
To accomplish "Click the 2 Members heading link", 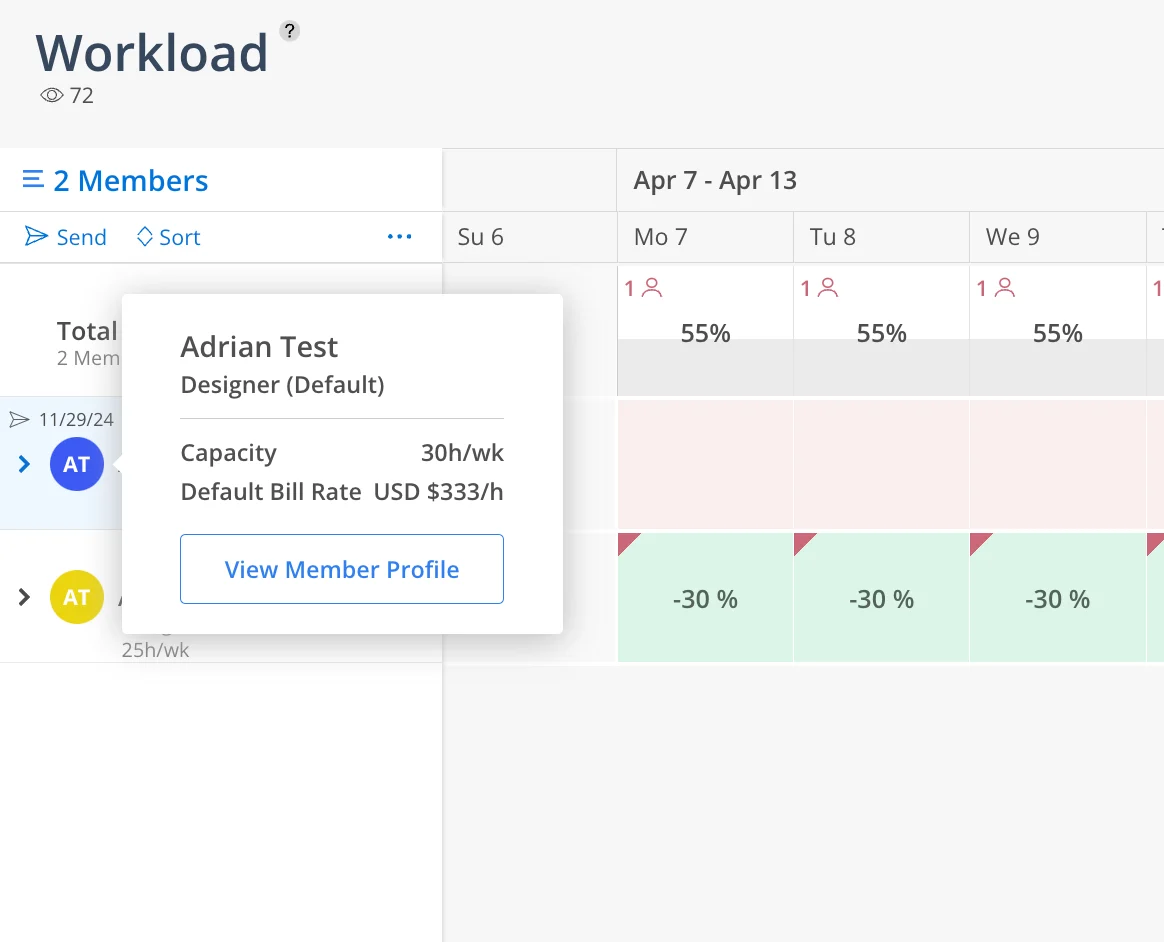I will 131,181.
